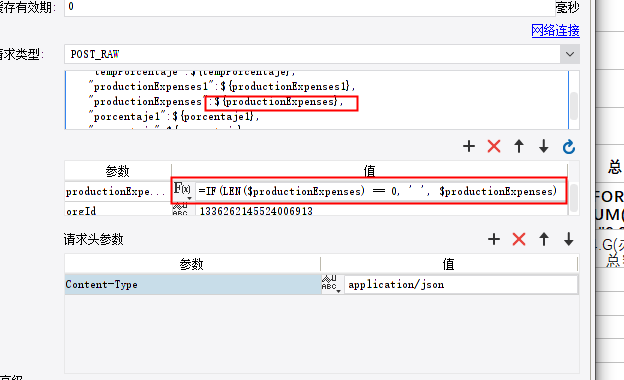Open the Content-Type value type selector
This screenshot has height=380, width=624.
331,284
